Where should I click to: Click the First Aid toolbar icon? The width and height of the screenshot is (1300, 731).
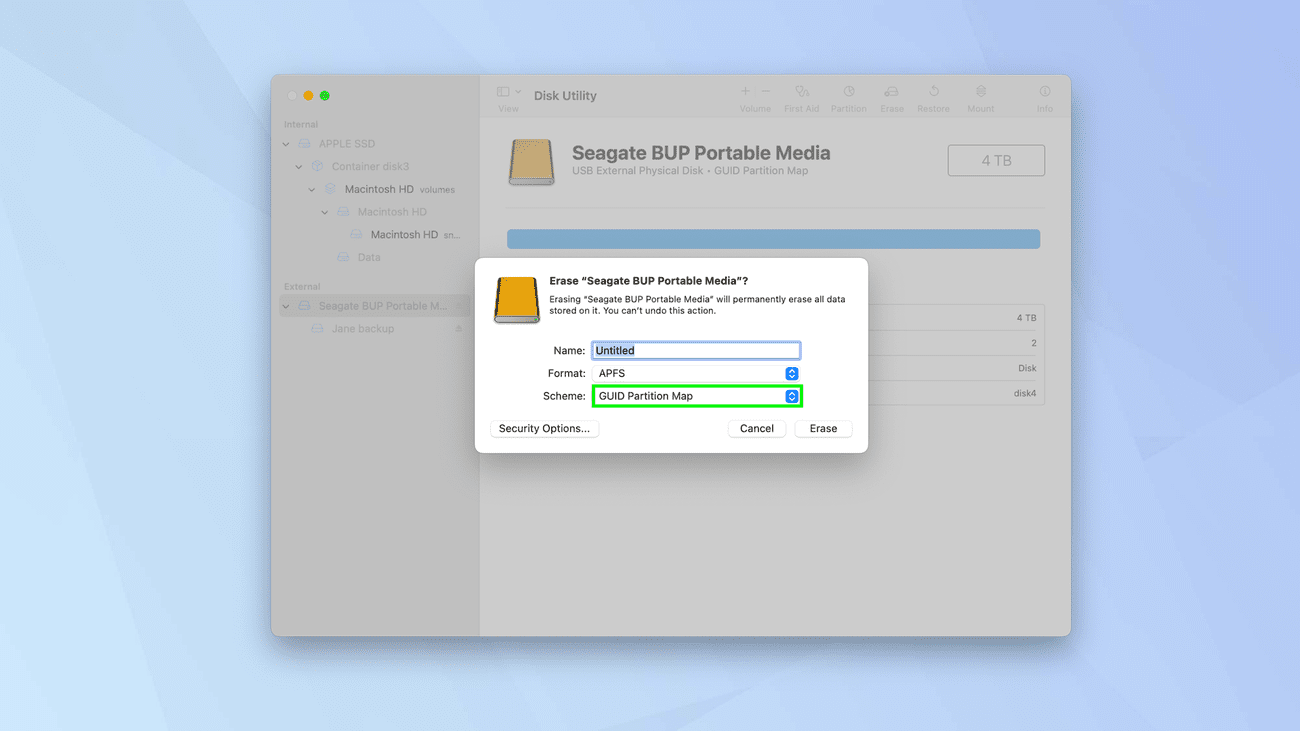pyautogui.click(x=801, y=92)
